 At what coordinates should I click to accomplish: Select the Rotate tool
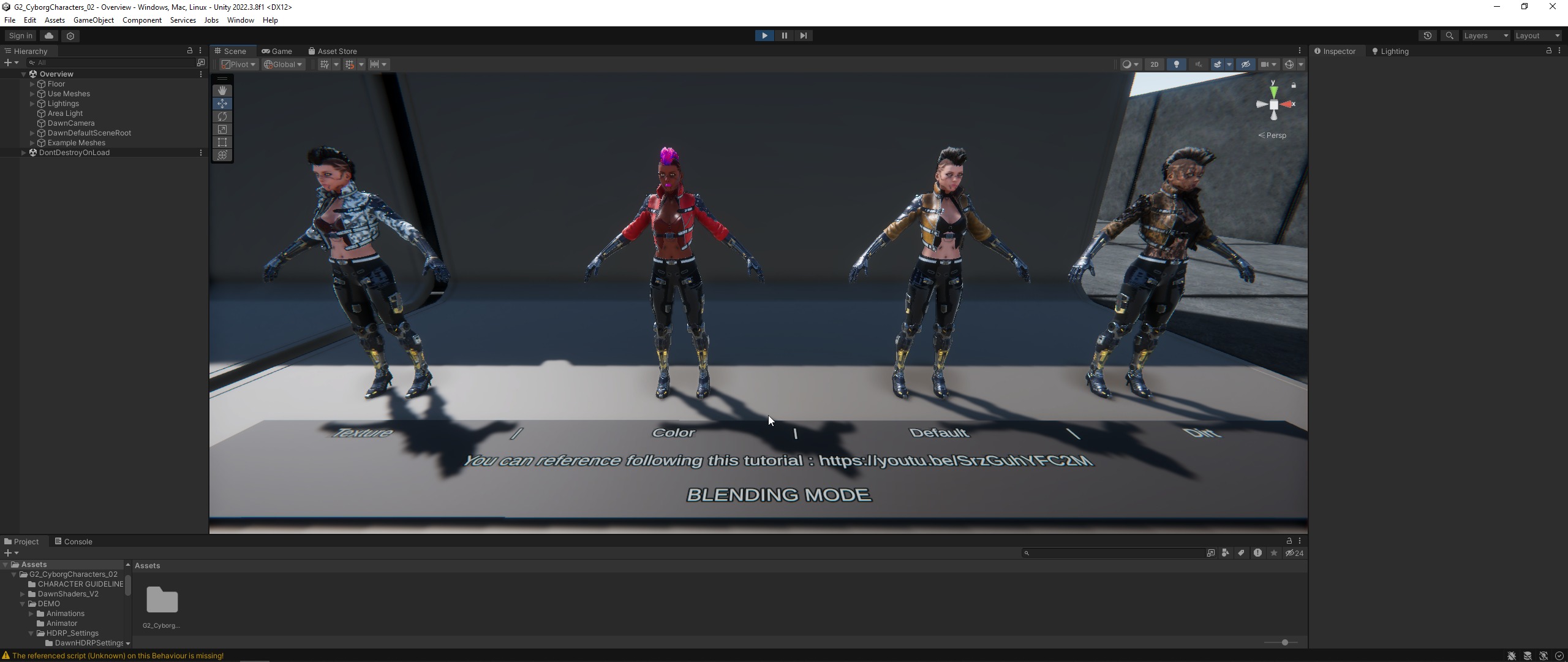222,116
